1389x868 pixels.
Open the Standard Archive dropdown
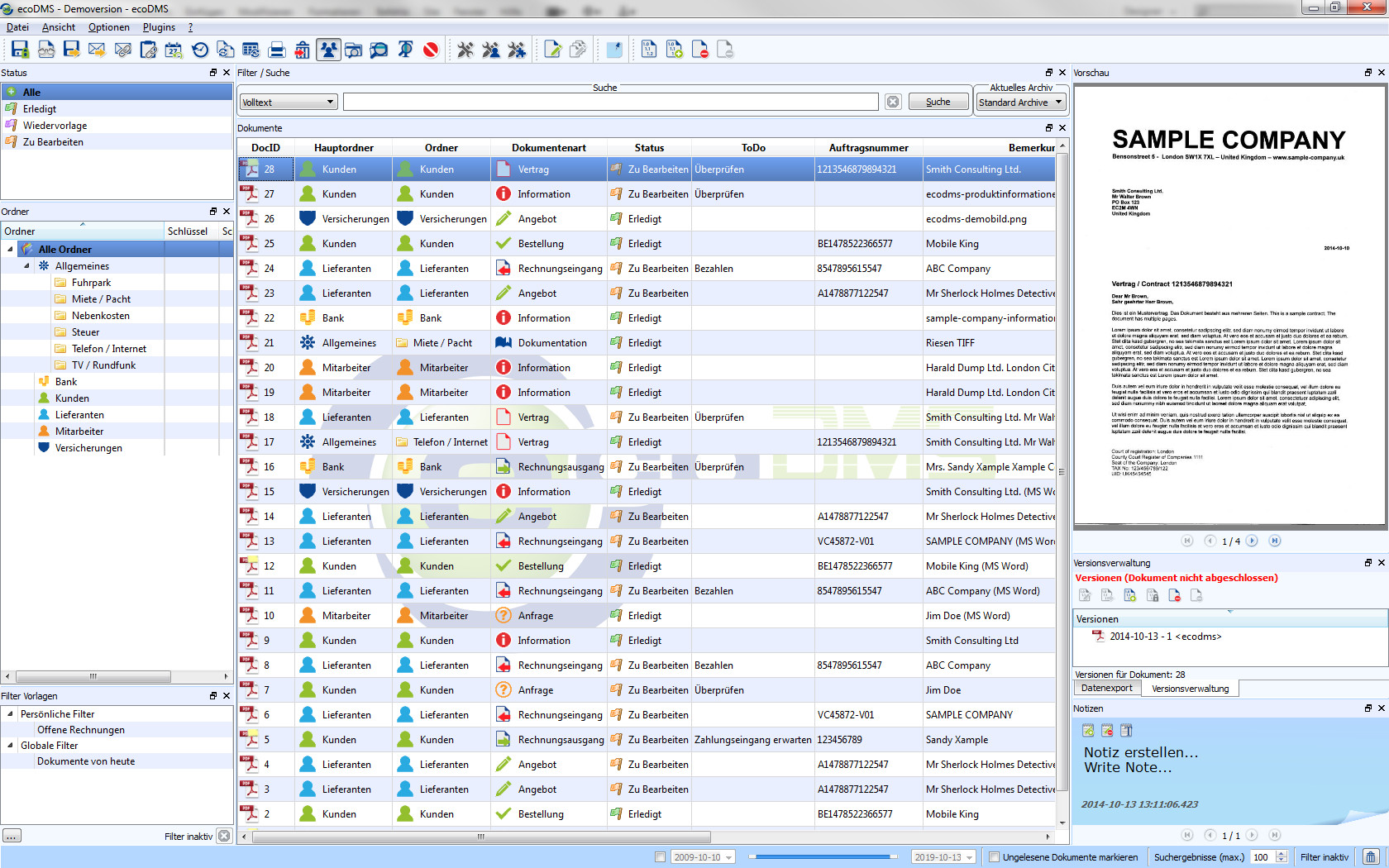tap(1021, 103)
